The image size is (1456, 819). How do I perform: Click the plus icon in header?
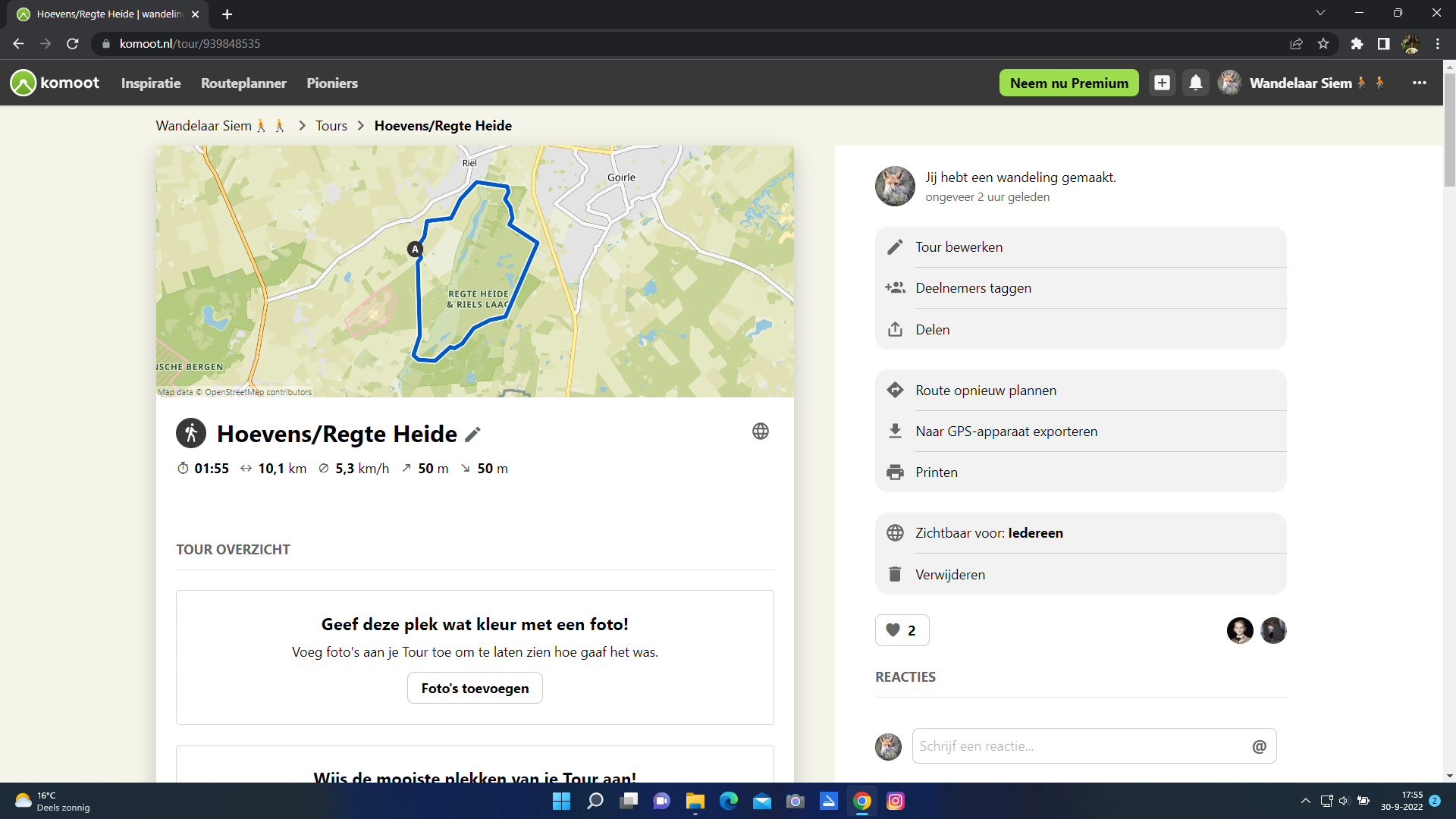tap(1162, 83)
